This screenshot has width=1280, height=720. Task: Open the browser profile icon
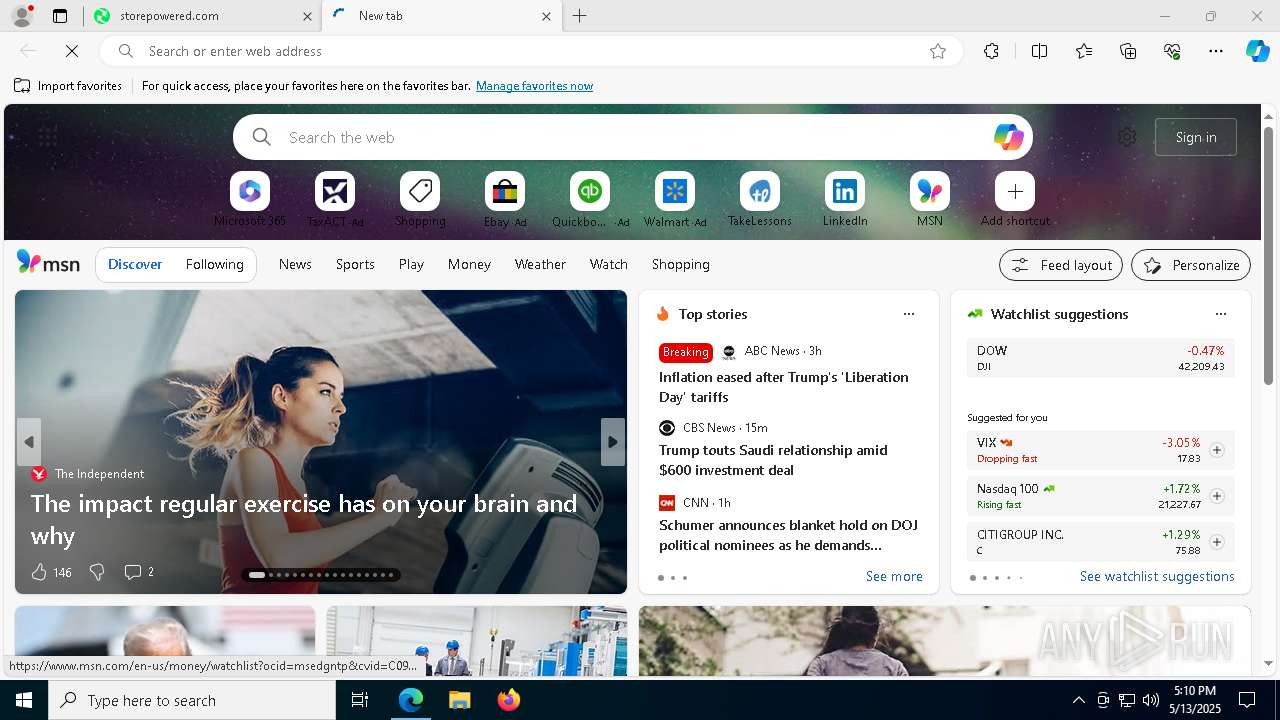tap(22, 16)
